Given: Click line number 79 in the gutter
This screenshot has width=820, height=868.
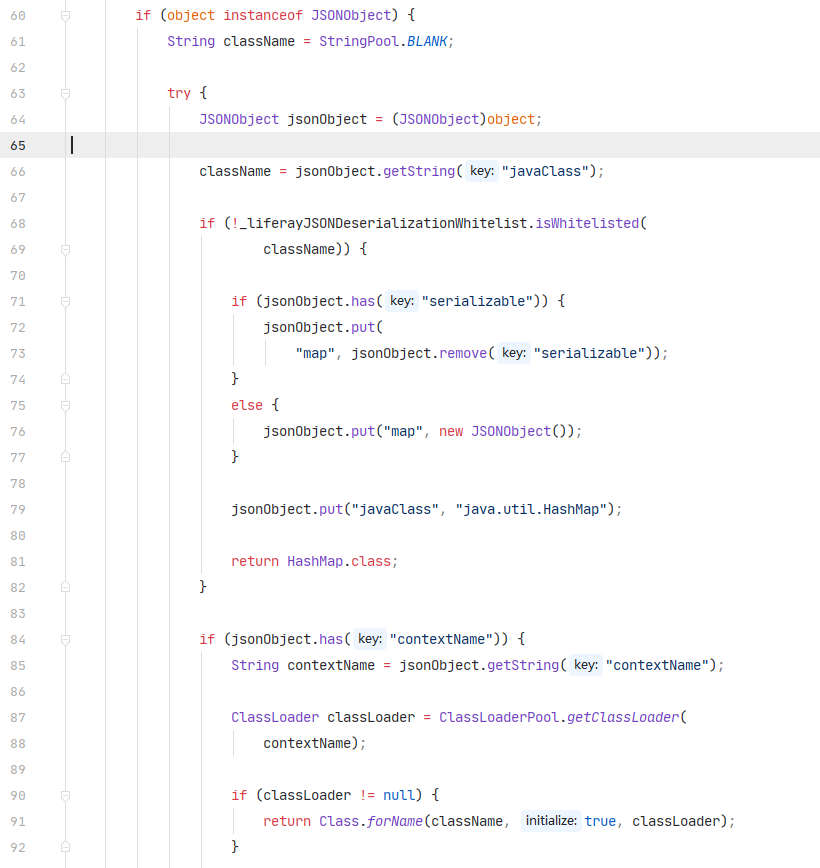Looking at the screenshot, I should coord(18,510).
